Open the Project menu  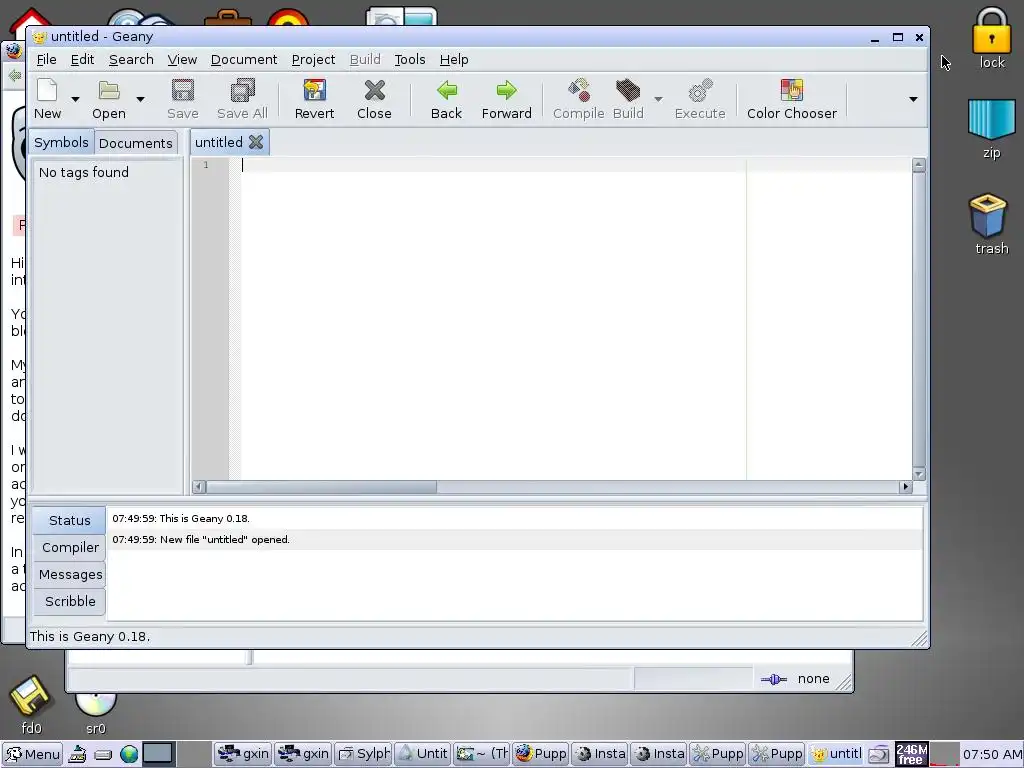313,59
